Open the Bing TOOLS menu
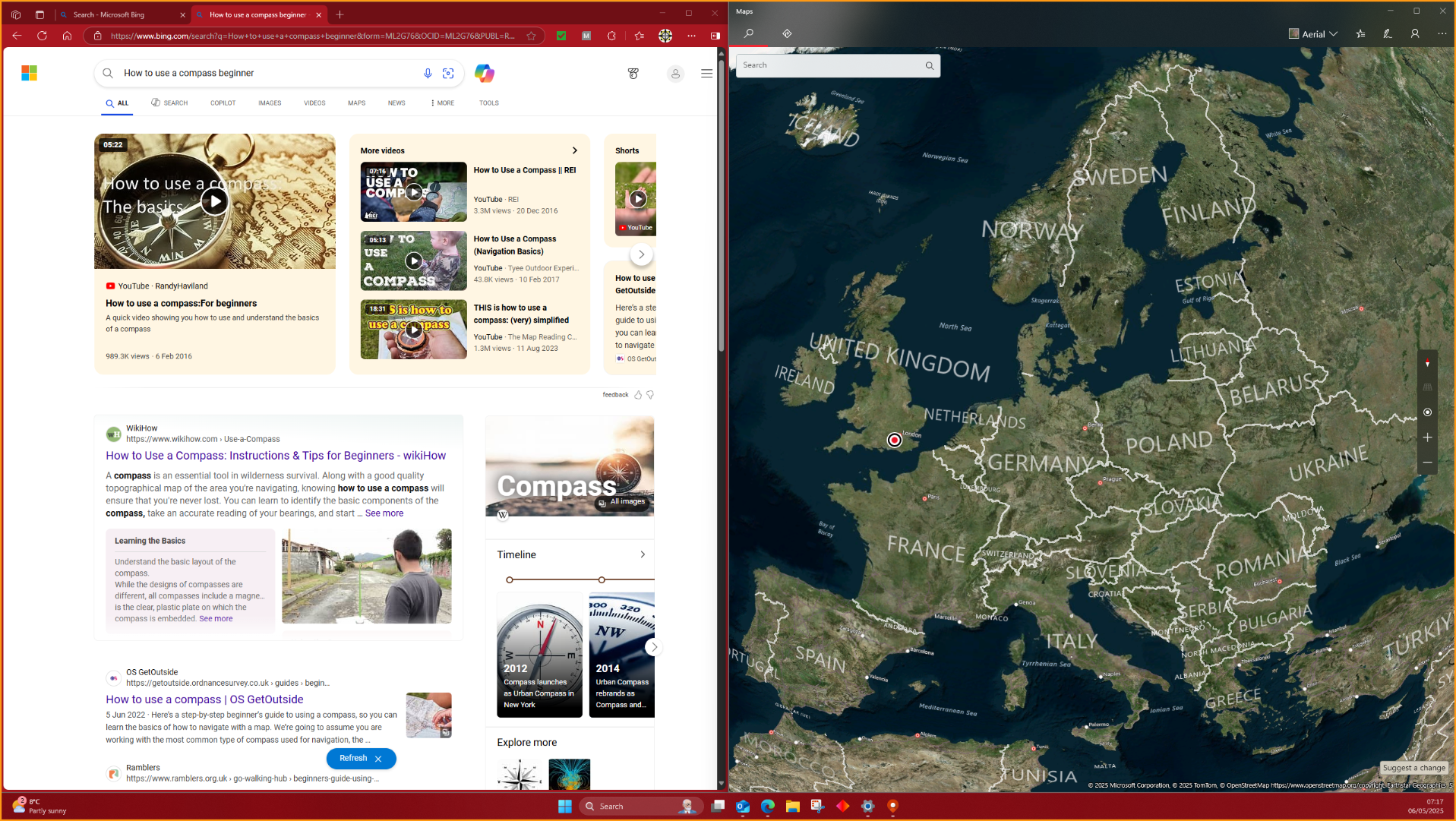Screen dimensions: 1456x821 (x=489, y=103)
